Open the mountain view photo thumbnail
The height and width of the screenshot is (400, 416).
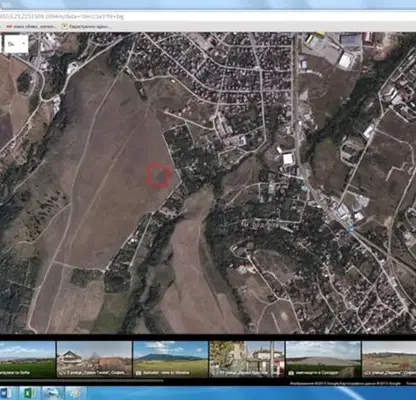[170, 359]
